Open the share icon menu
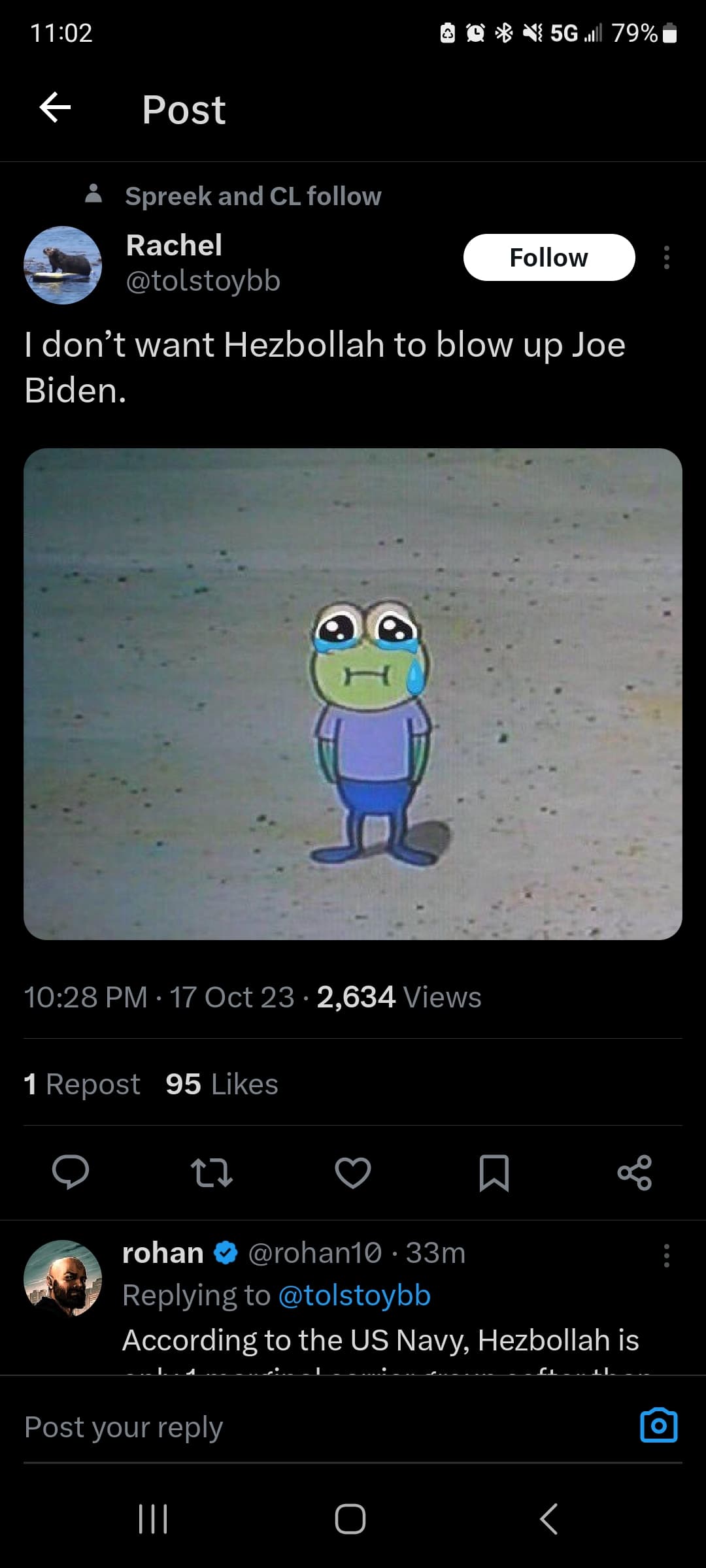 pos(635,1172)
